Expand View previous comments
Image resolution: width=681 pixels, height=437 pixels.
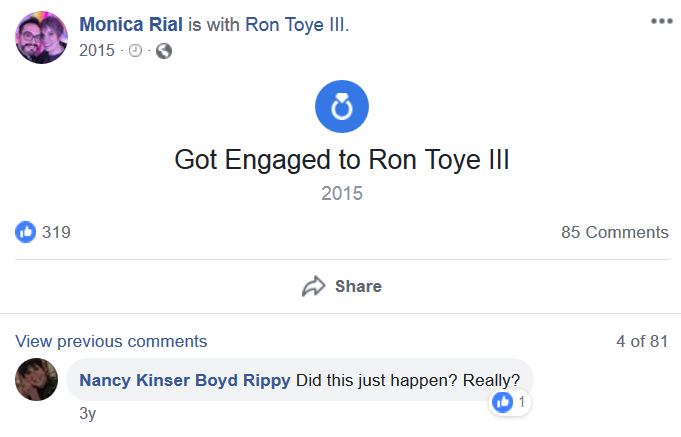click(111, 341)
